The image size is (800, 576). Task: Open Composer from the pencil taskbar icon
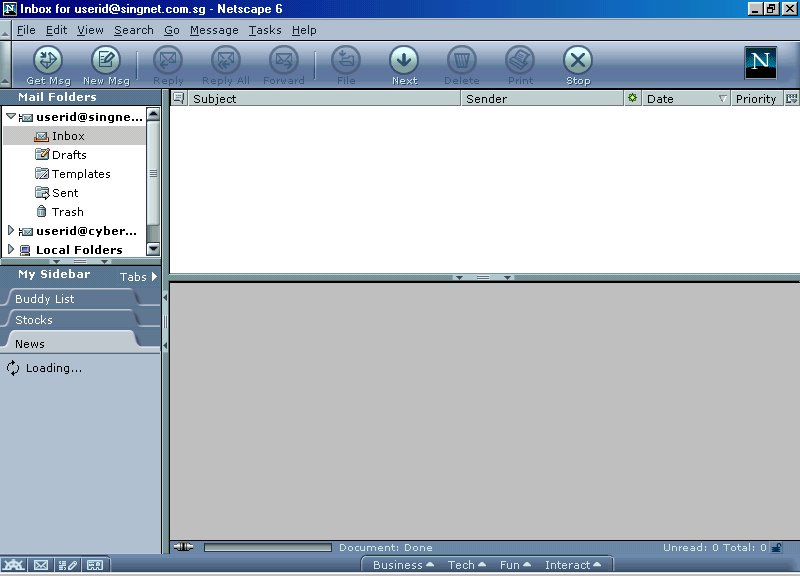(x=68, y=565)
